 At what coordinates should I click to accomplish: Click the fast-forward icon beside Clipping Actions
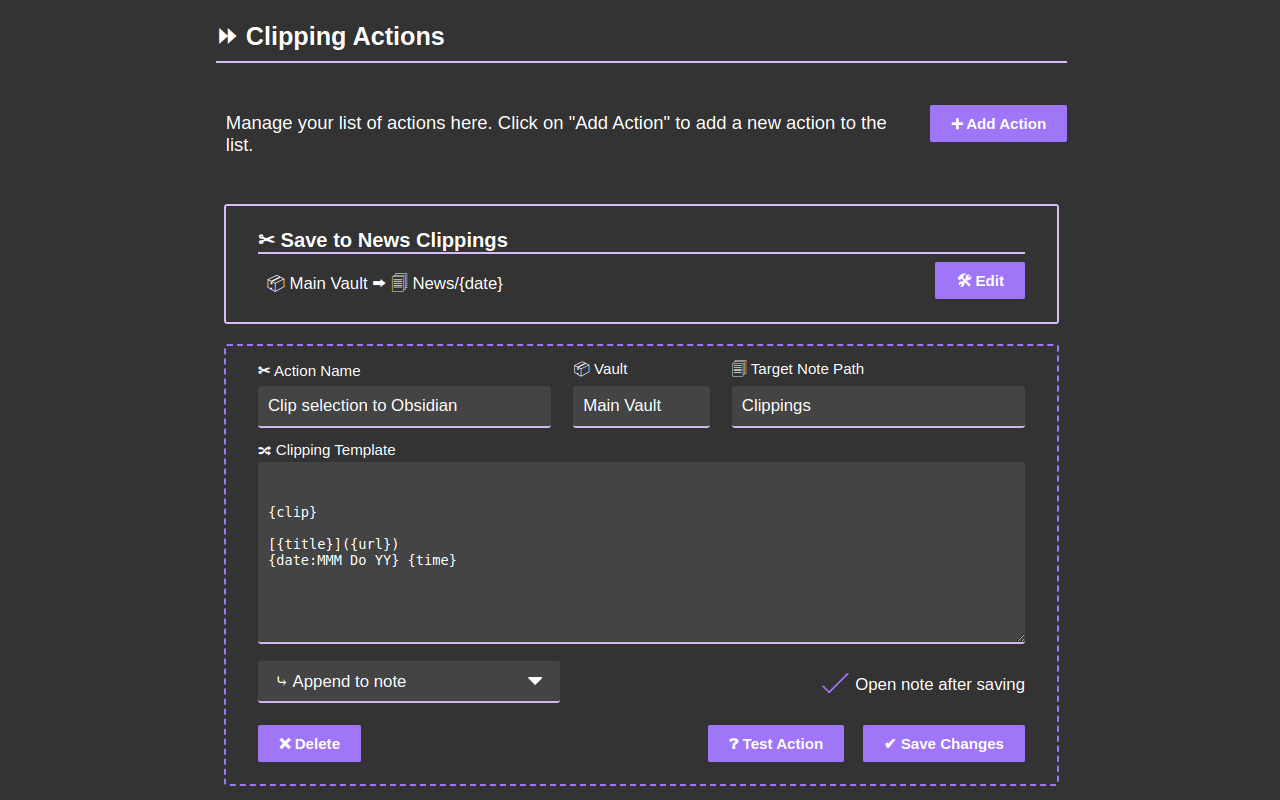(x=227, y=37)
